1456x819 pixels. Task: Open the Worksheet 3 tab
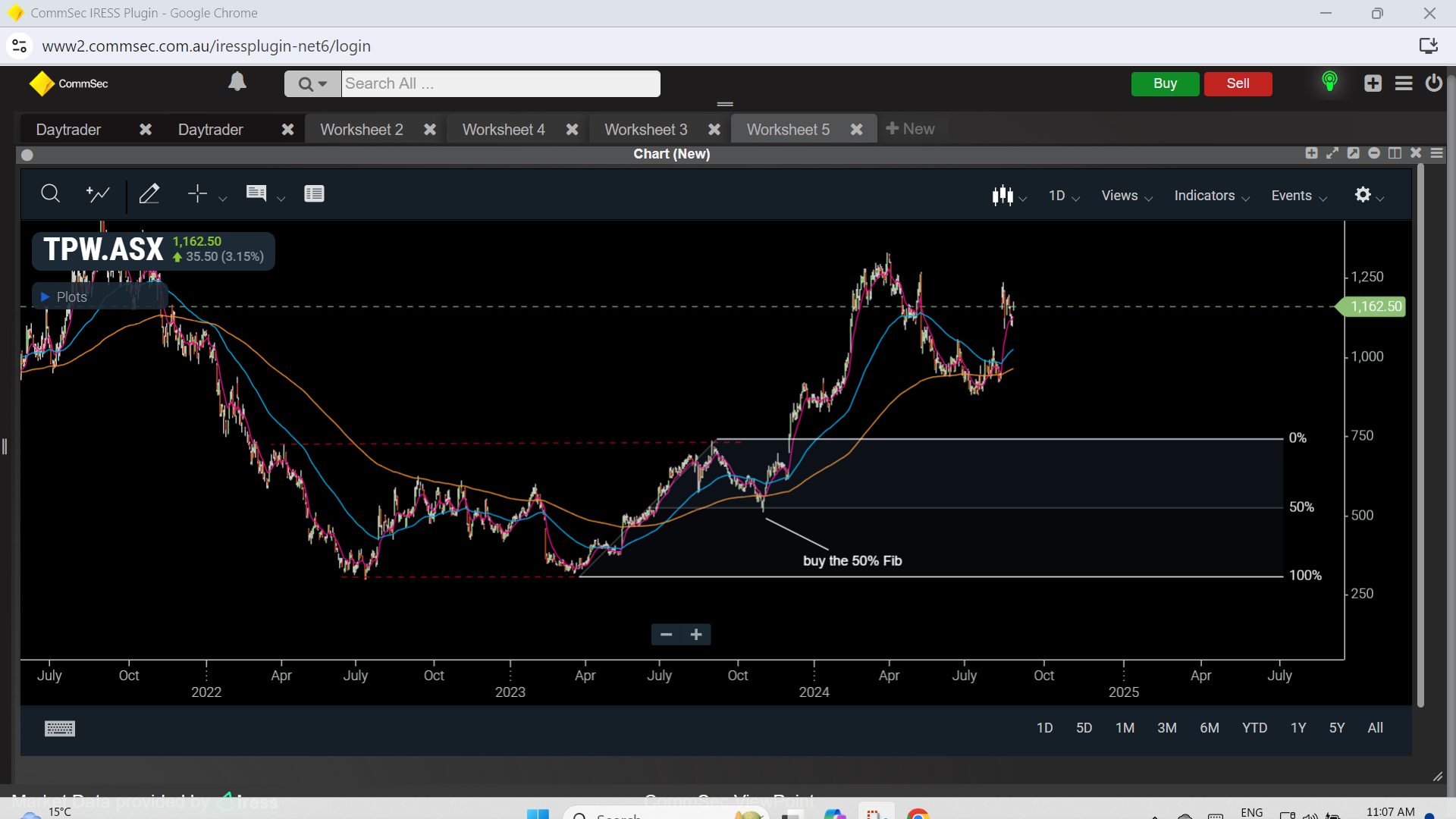pos(646,130)
